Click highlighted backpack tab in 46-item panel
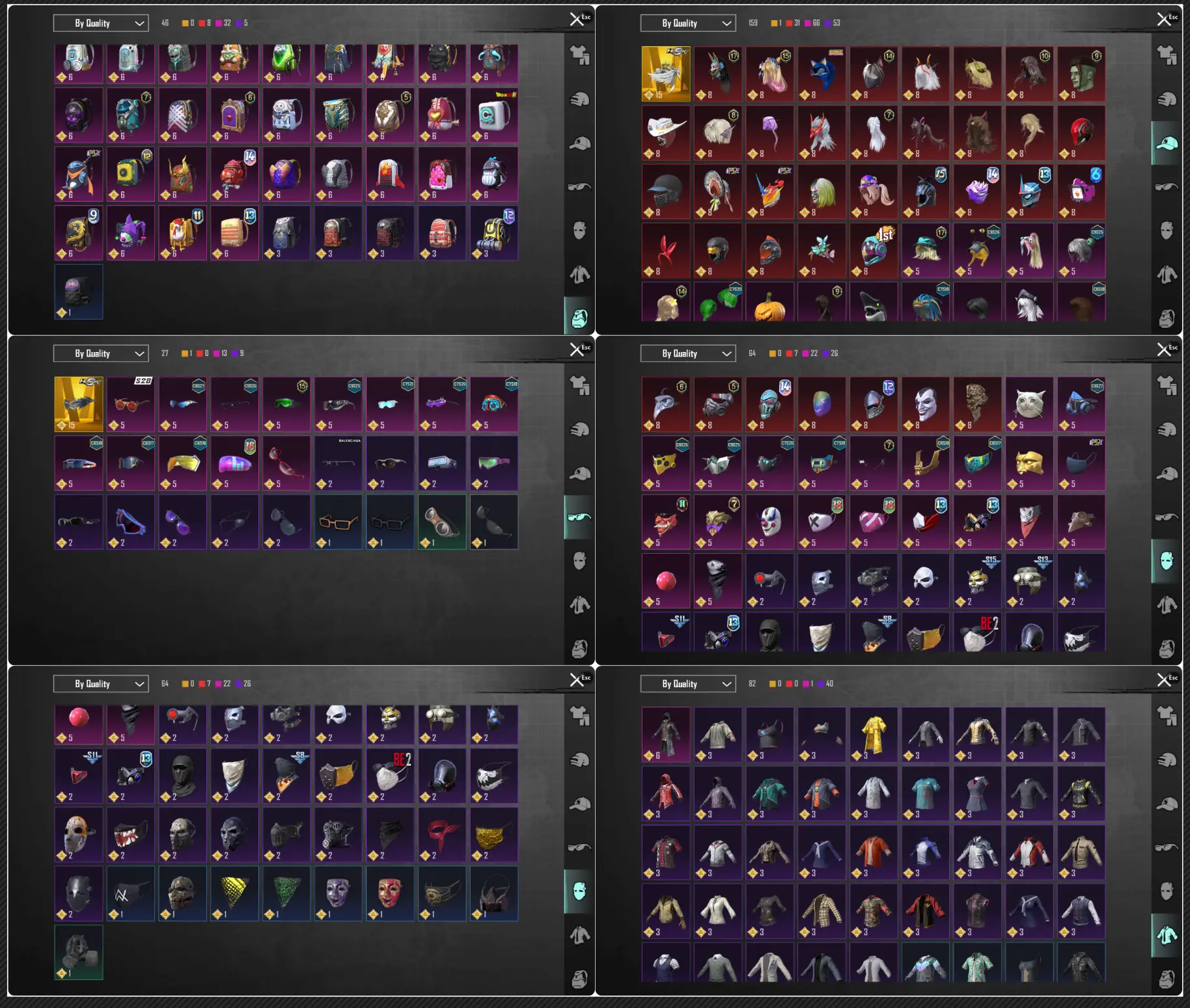 pos(579,318)
